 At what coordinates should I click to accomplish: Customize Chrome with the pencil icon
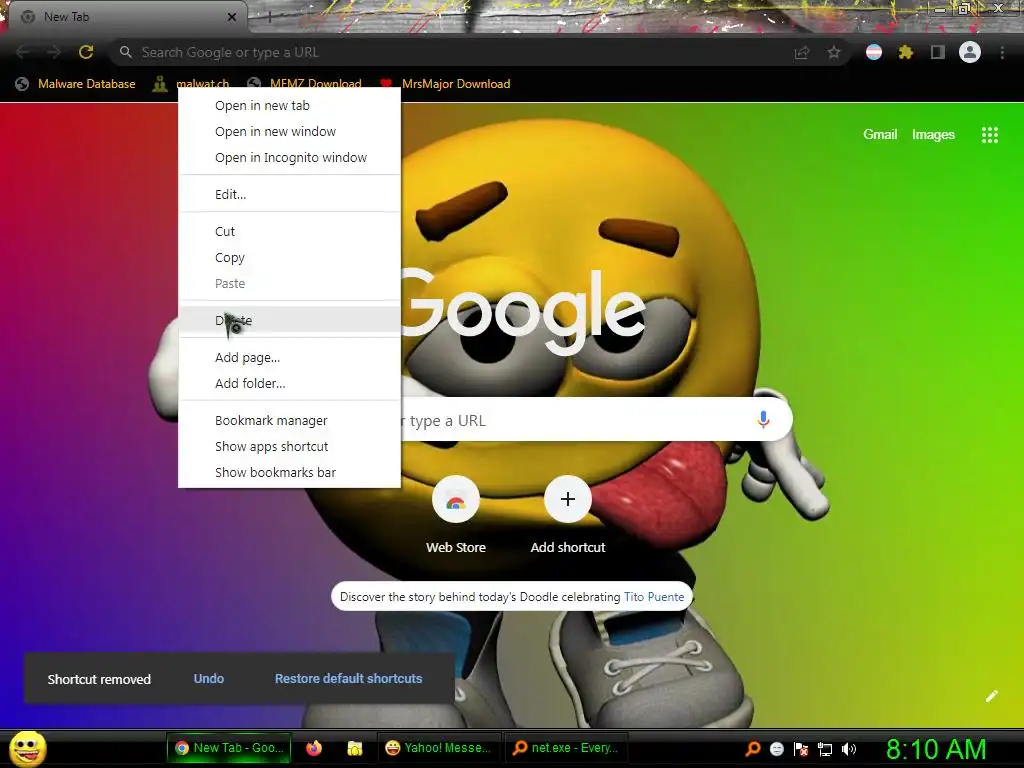[991, 696]
